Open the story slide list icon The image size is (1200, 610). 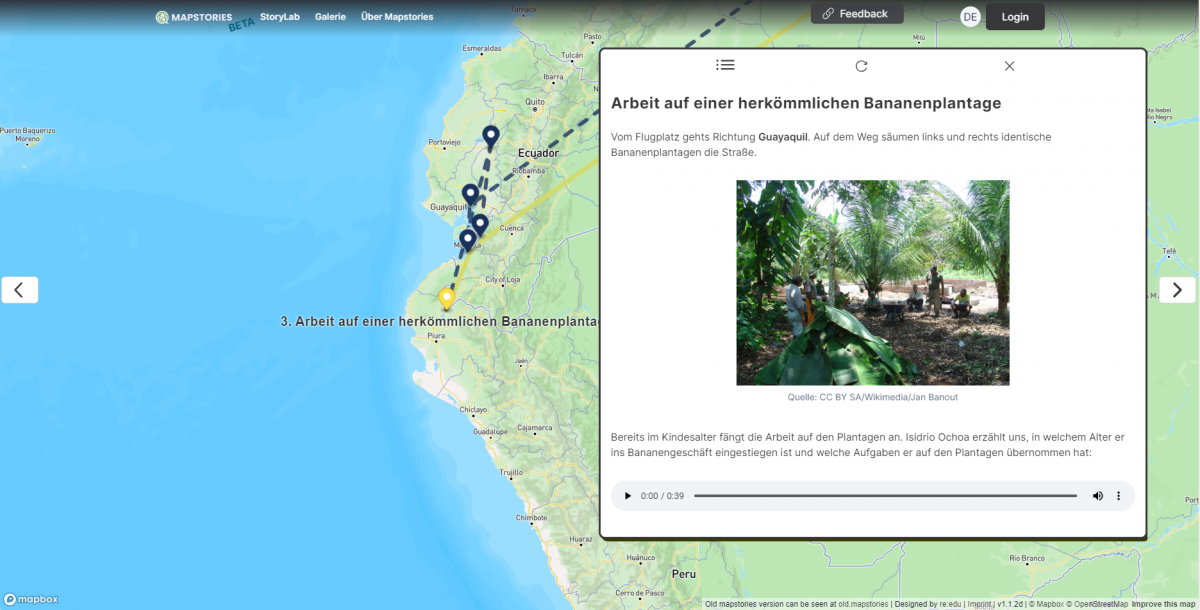tap(725, 65)
